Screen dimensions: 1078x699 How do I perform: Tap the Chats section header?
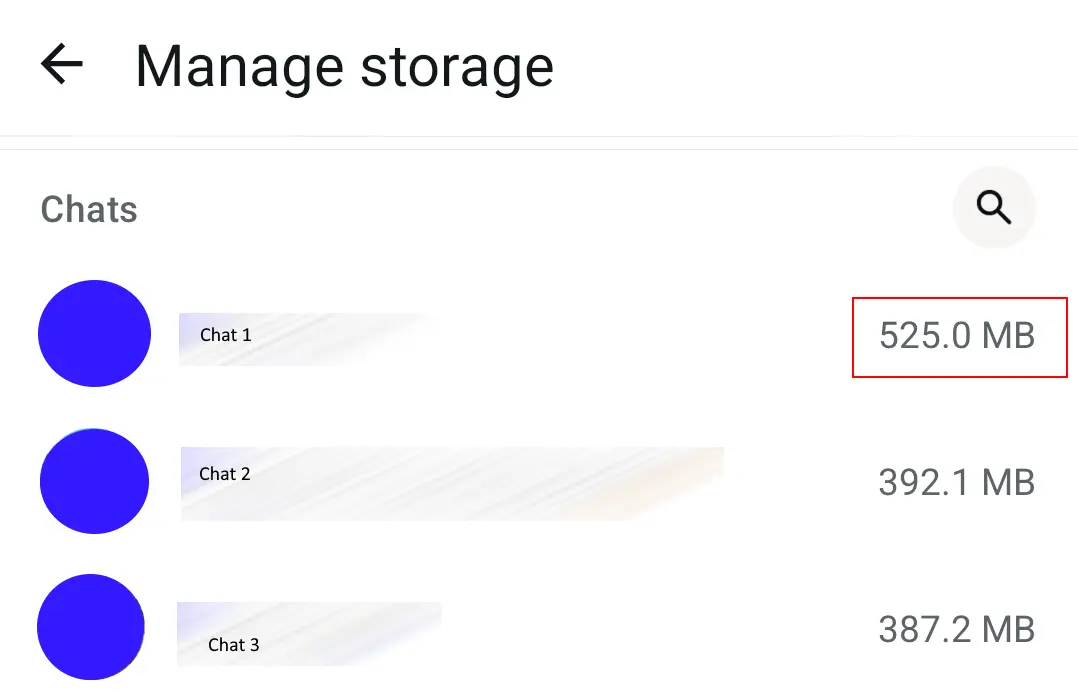click(x=89, y=209)
